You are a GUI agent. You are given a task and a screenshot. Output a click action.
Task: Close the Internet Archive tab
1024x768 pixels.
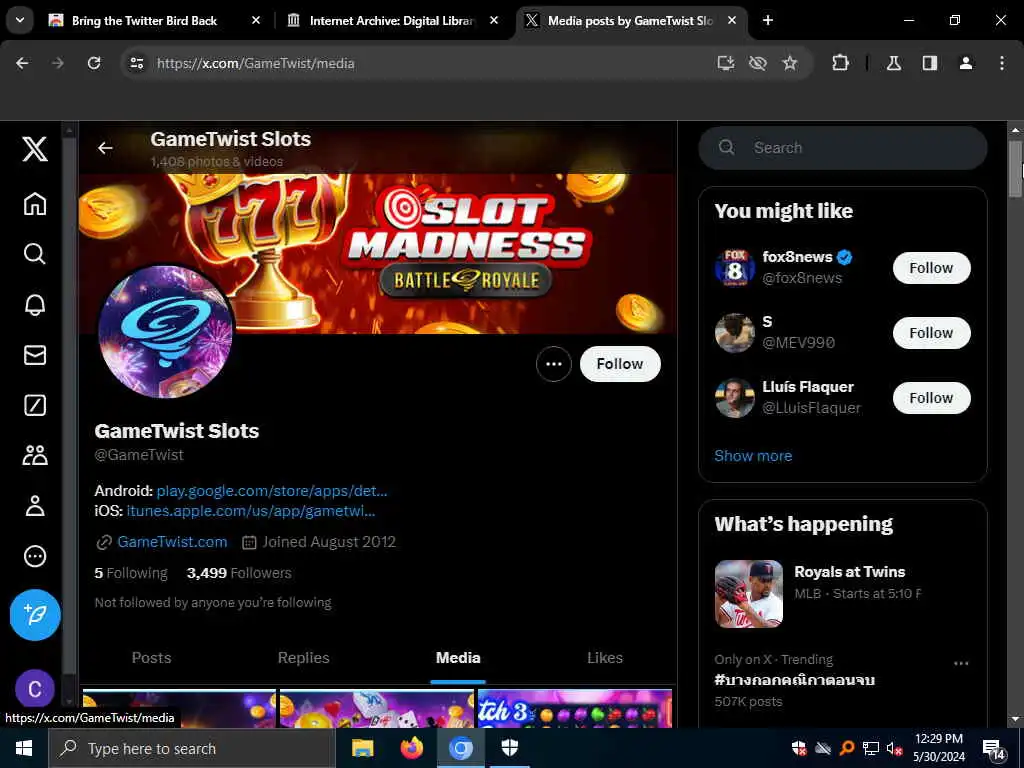[x=494, y=20]
